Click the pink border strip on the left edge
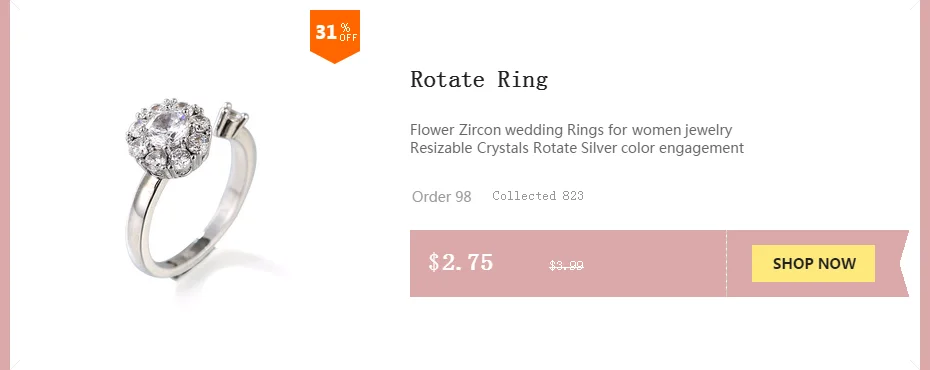 (5, 185)
